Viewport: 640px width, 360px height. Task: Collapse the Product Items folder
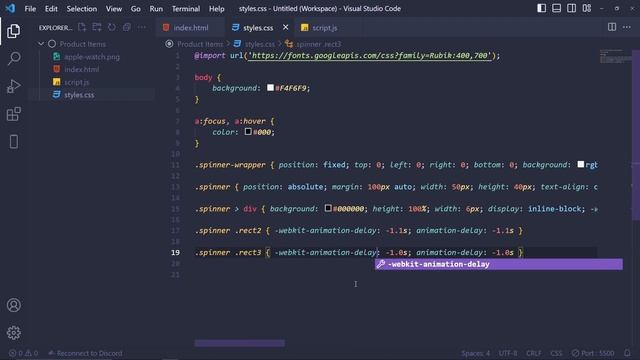pyautogui.click(x=41, y=44)
